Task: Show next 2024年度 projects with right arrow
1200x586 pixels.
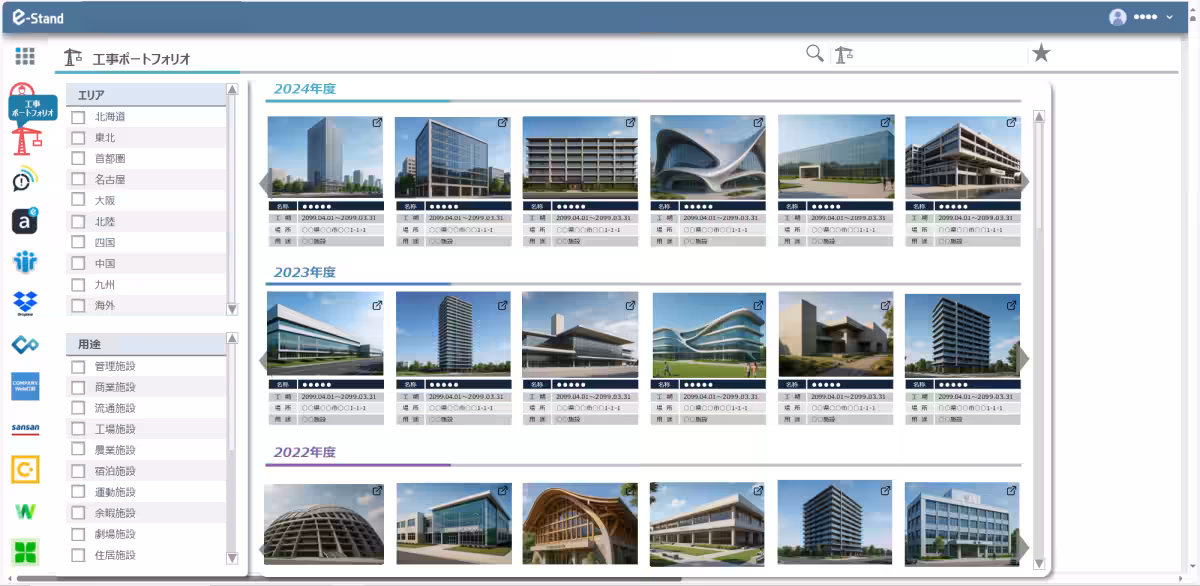Action: pos(1023,182)
